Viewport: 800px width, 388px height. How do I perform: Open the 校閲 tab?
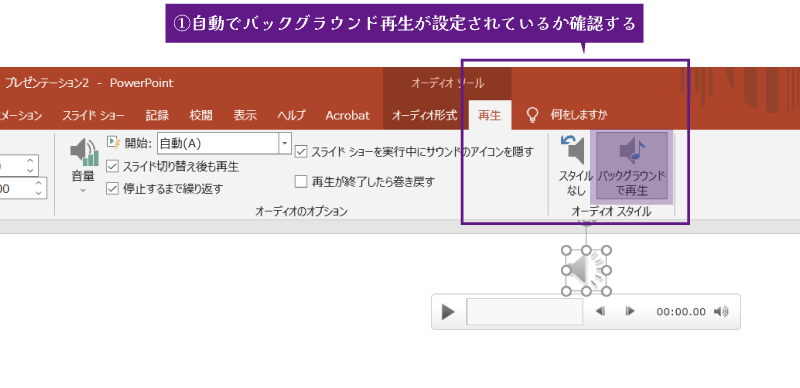click(201, 115)
